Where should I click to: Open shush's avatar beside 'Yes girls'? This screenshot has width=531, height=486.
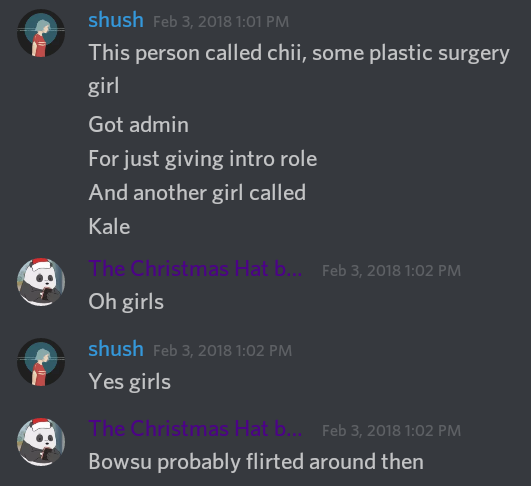coord(41,362)
